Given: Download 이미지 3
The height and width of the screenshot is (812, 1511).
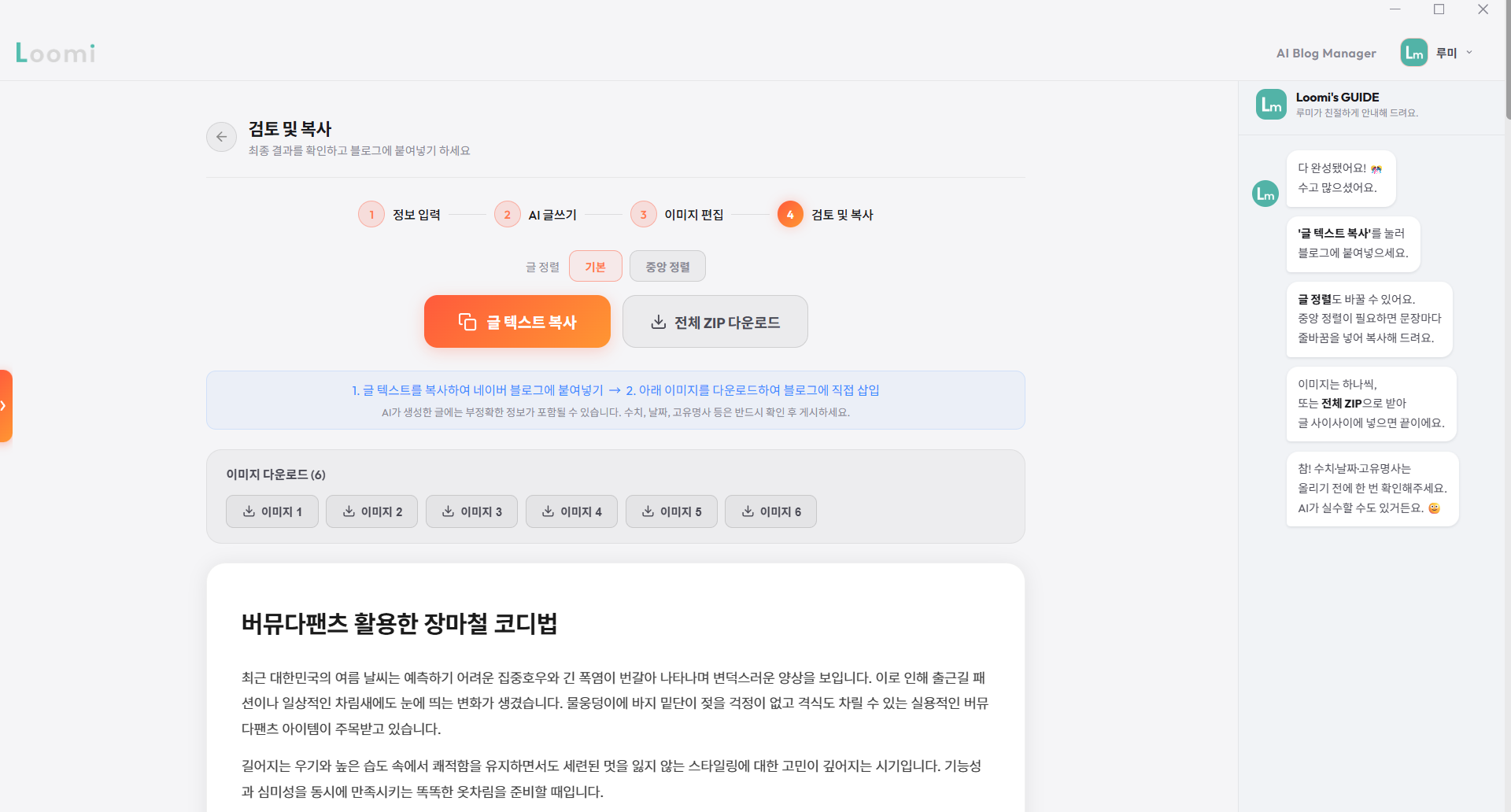Looking at the screenshot, I should point(471,511).
